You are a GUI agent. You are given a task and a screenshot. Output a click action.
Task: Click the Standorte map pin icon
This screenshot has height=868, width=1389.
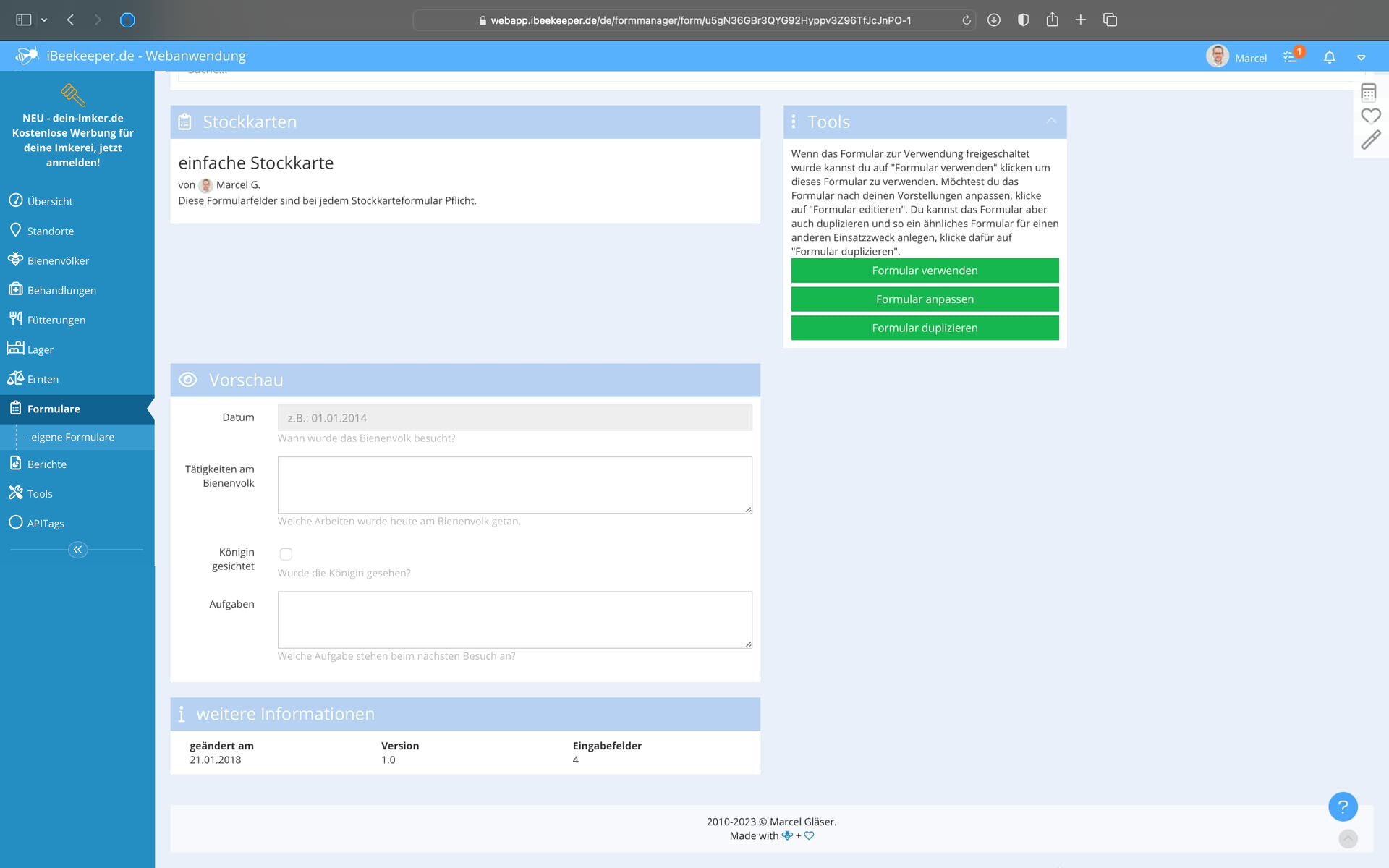(15, 229)
